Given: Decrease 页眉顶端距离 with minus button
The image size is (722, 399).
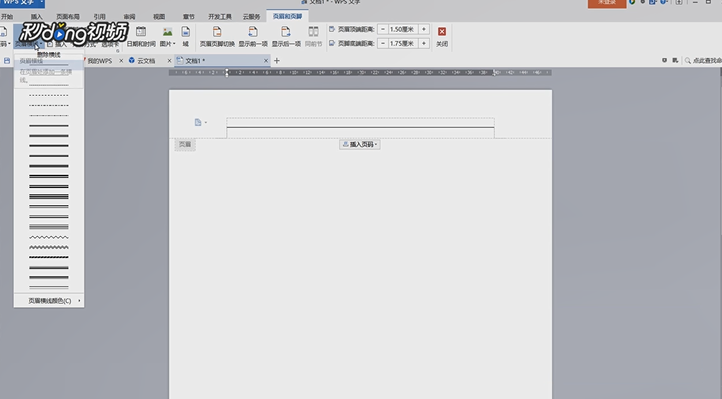Looking at the screenshot, I should click(x=383, y=29).
